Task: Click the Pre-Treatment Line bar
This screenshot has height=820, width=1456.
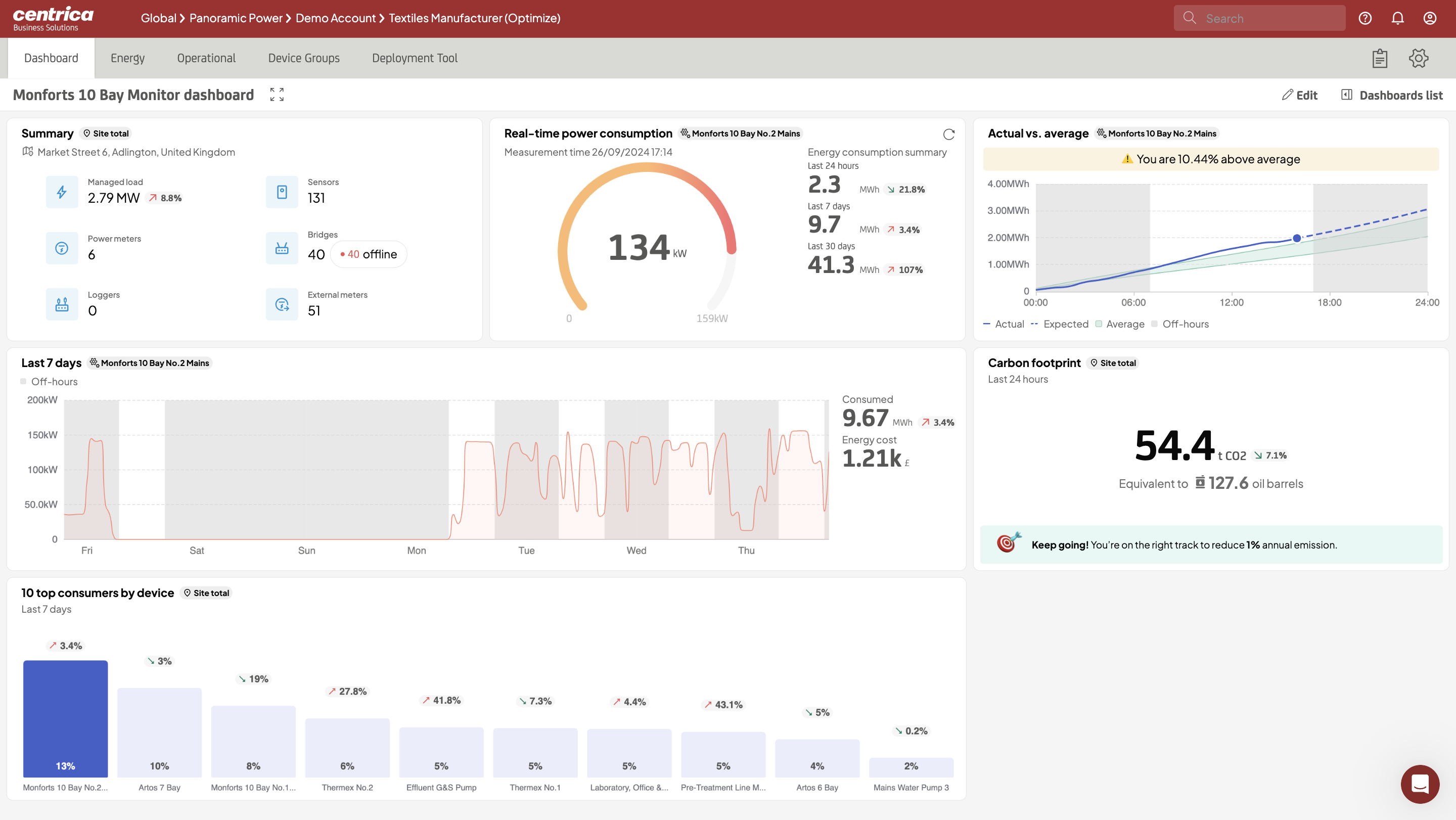Action: pos(723,754)
